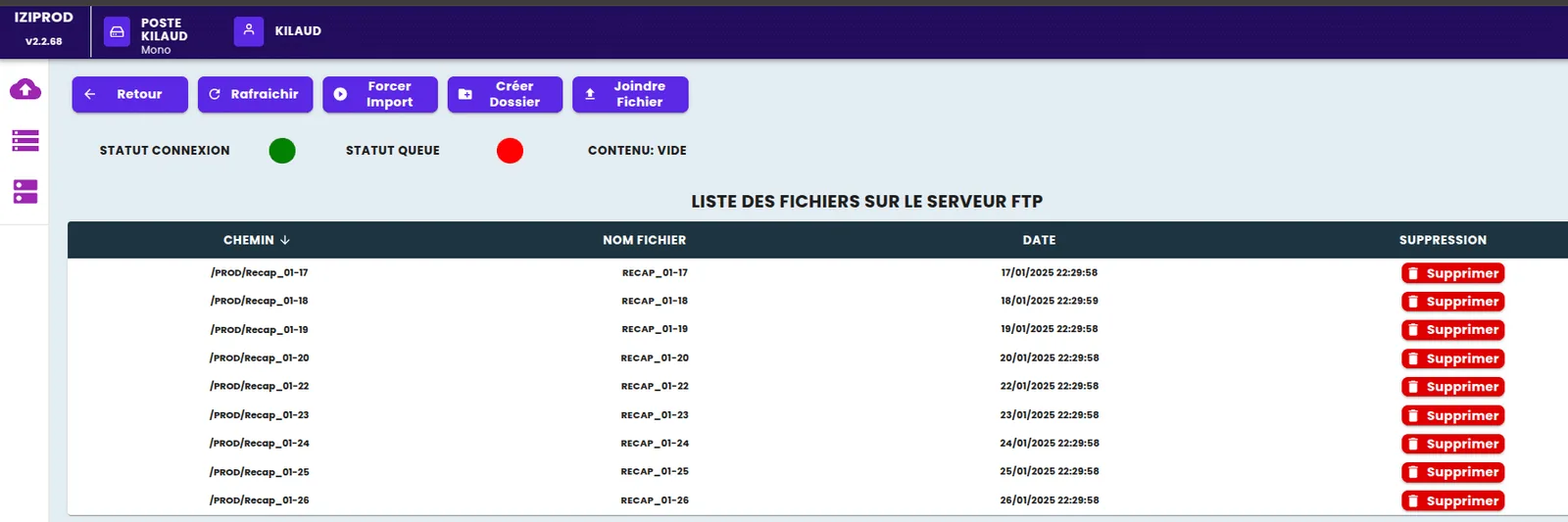Click the date 24/01/2025 22:29:58
The image size is (1568, 522).
1050,444
